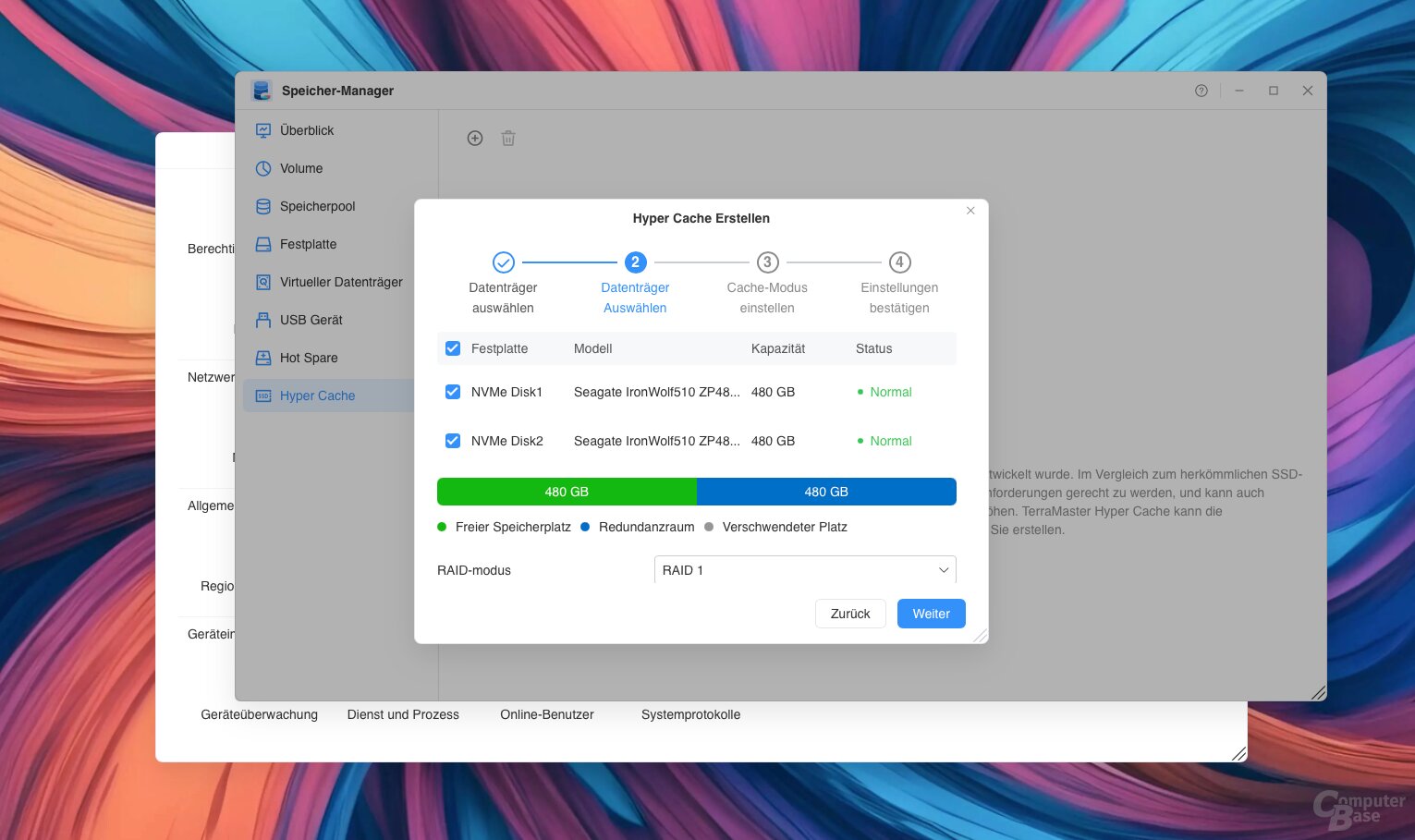Screen dimensions: 1415x840
Task: Open Geräteüberwachung in background window
Action: pyautogui.click(x=260, y=714)
